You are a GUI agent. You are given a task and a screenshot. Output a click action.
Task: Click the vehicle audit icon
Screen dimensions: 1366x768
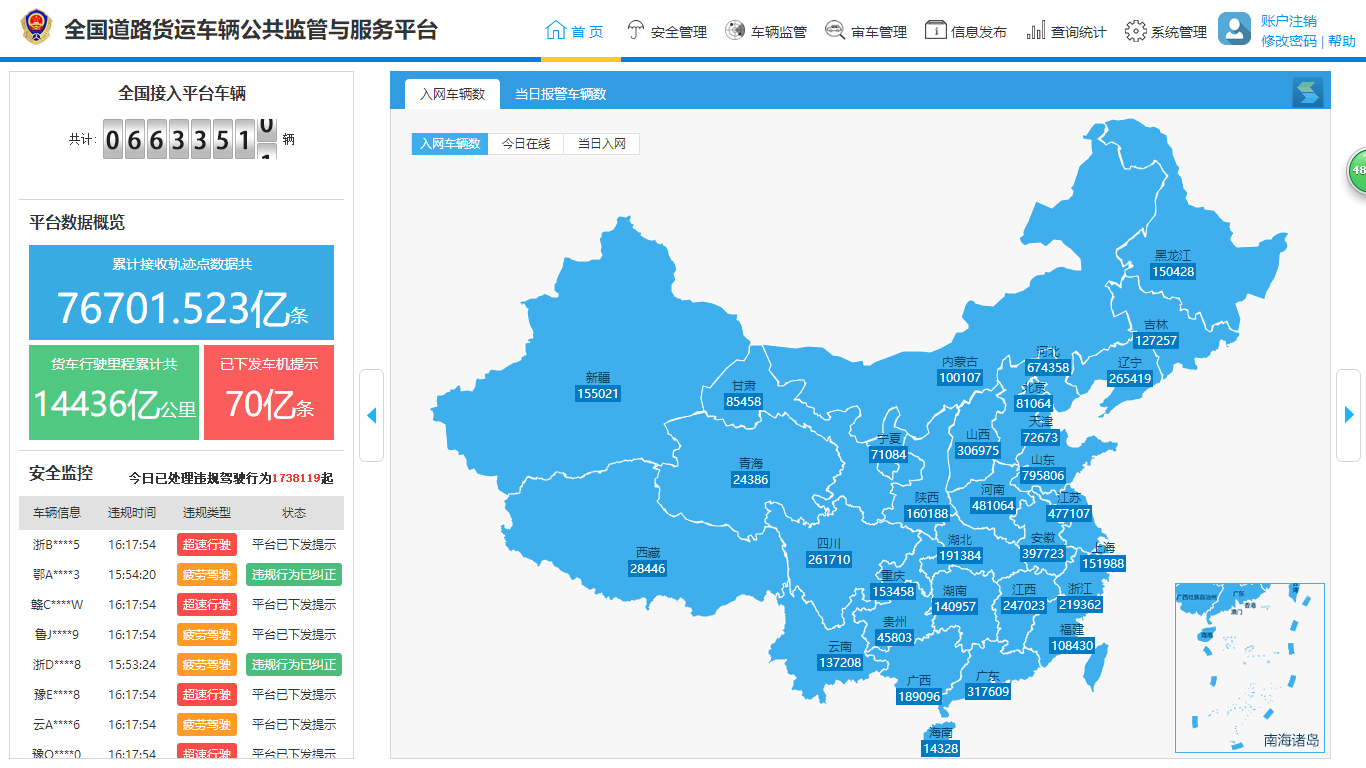[835, 30]
